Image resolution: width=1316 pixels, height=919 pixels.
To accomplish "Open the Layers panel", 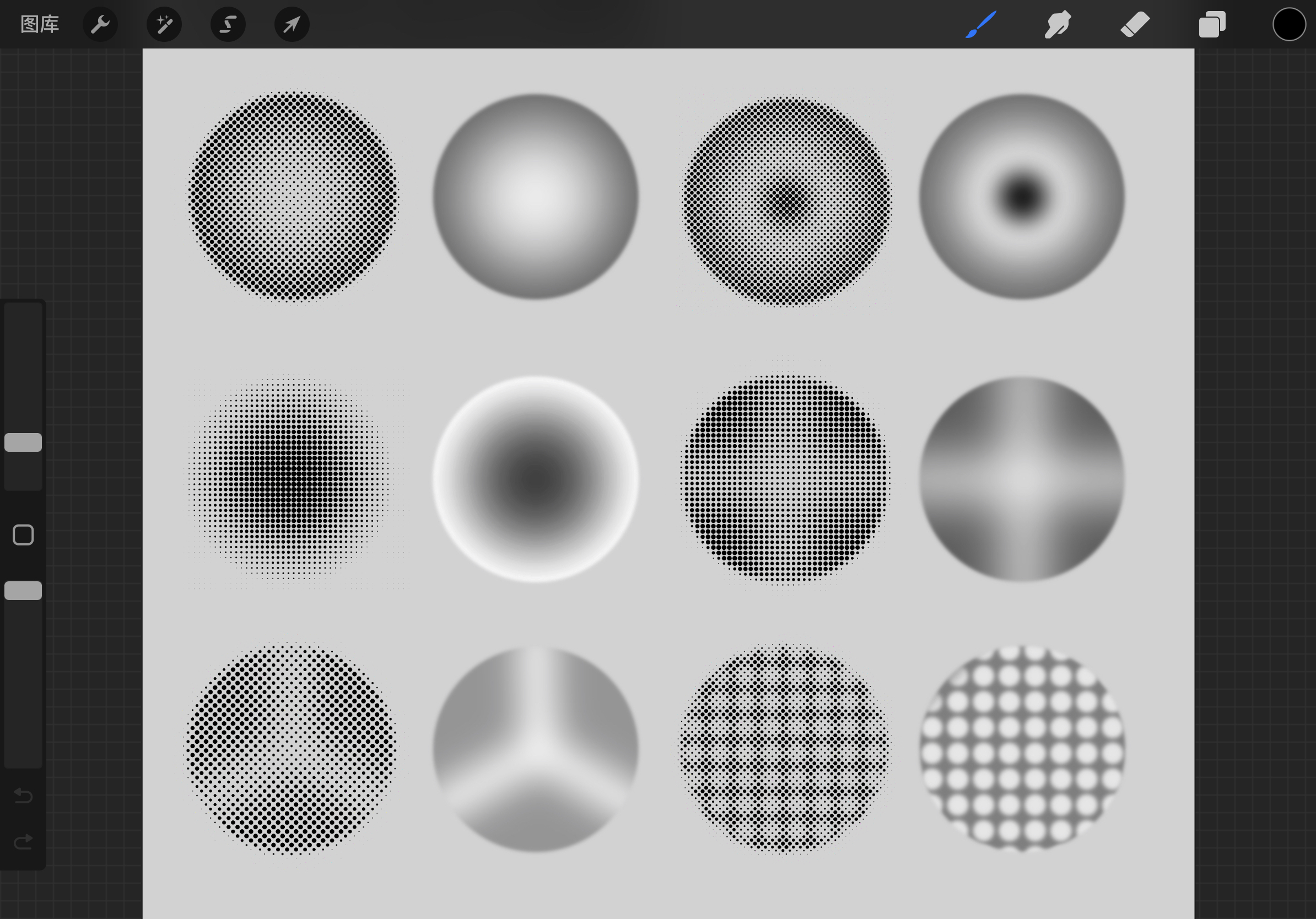I will [x=1212, y=24].
